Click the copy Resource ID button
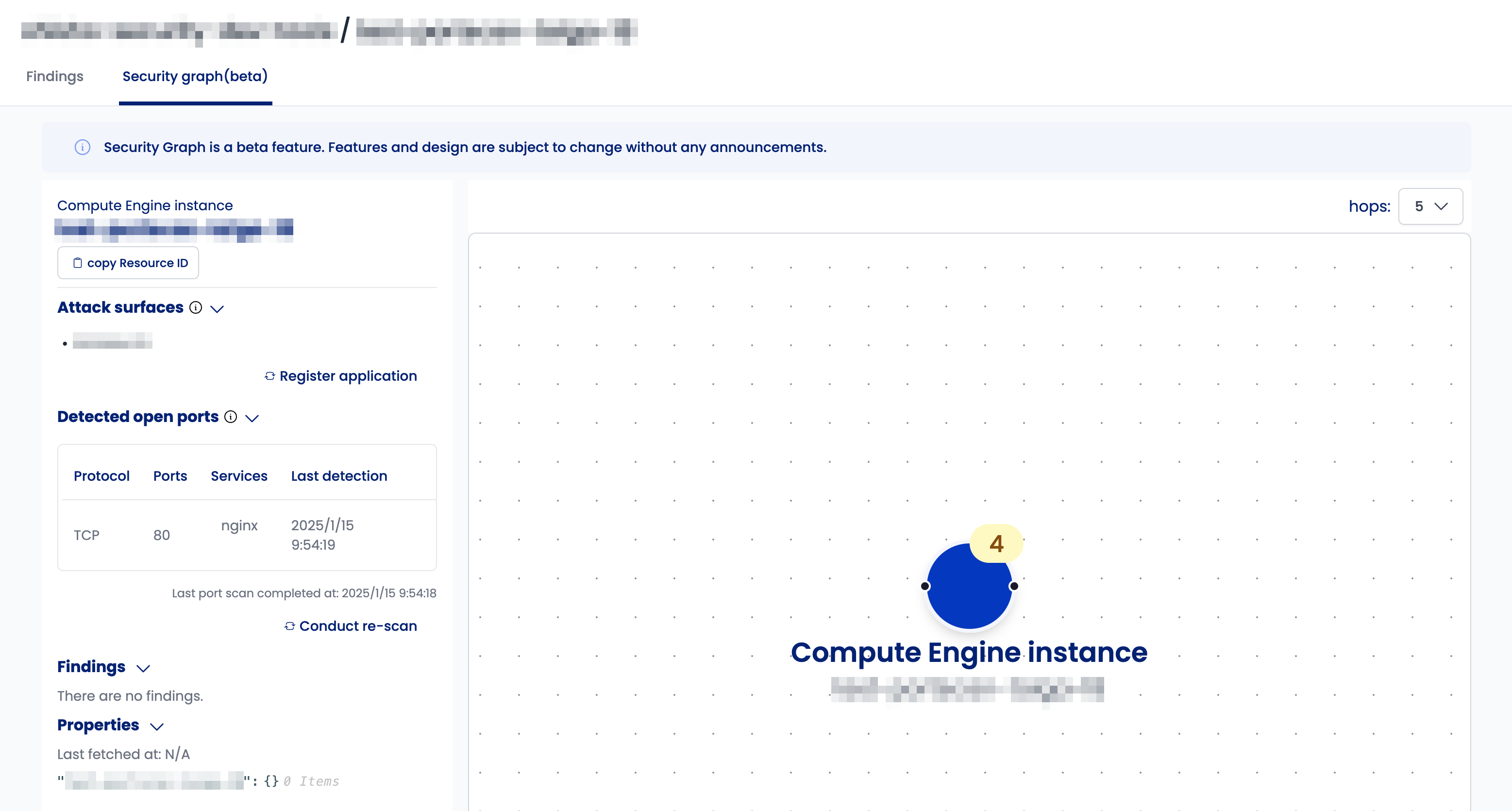Viewport: 1512px width, 811px height. (128, 263)
